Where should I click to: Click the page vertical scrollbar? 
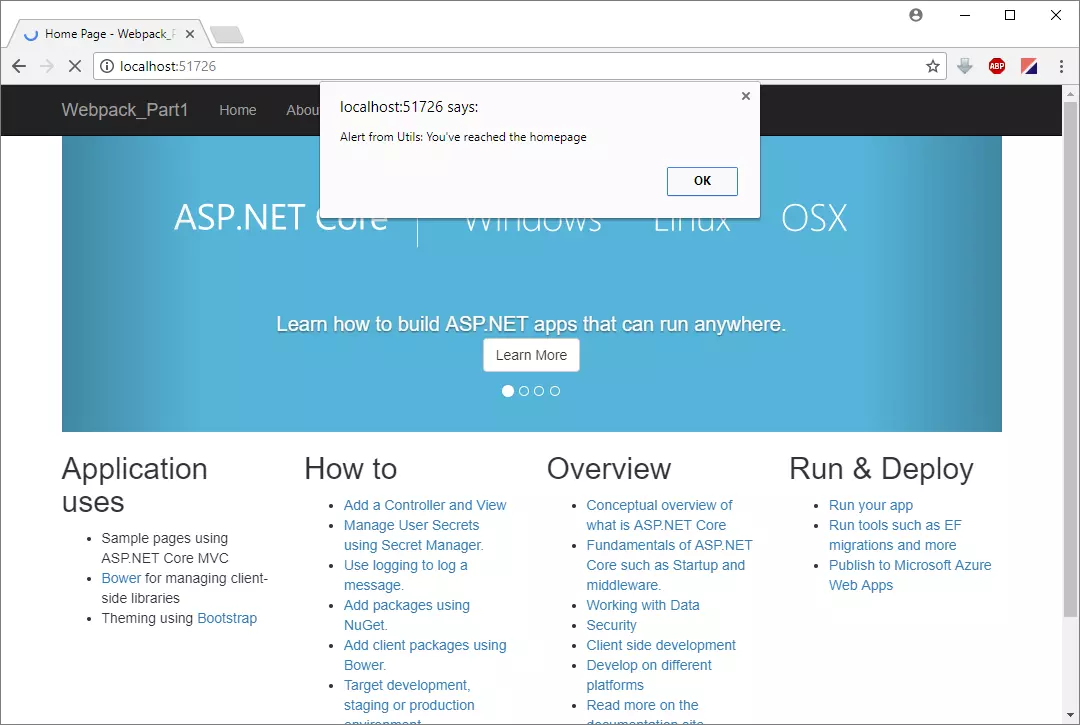[1070, 350]
